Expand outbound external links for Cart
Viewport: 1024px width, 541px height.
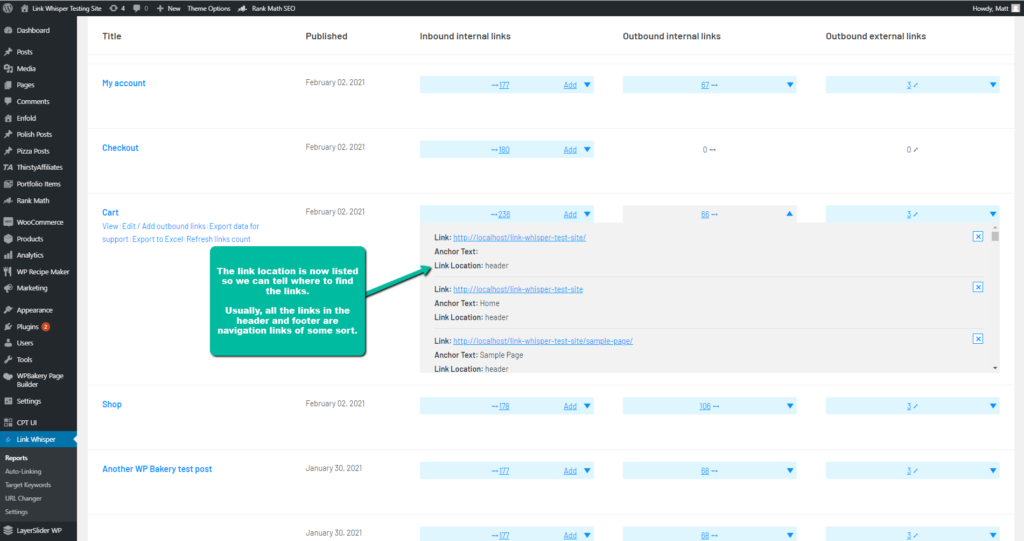click(x=993, y=214)
